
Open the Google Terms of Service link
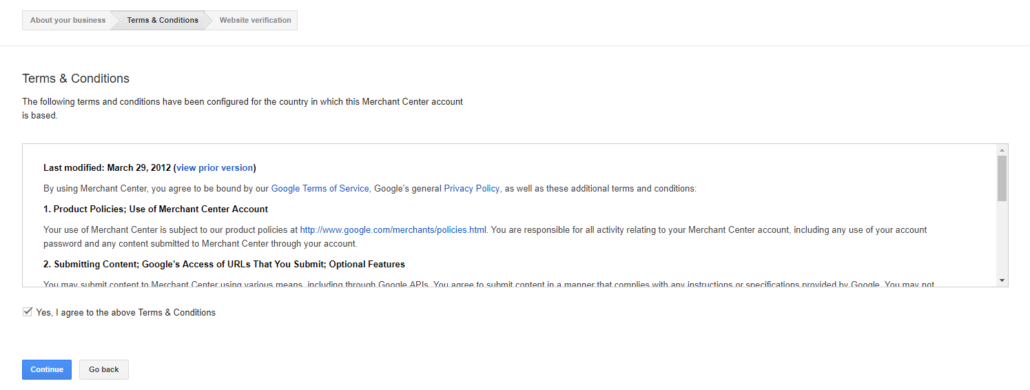coord(320,188)
